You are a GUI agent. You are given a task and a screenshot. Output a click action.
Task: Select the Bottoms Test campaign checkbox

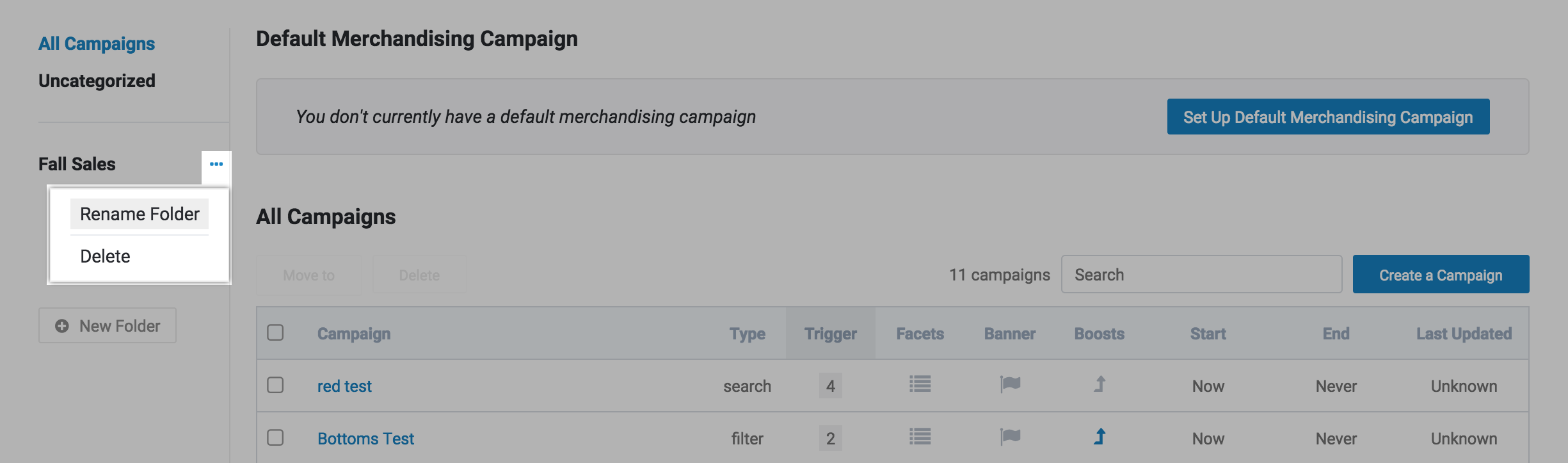coord(275,438)
